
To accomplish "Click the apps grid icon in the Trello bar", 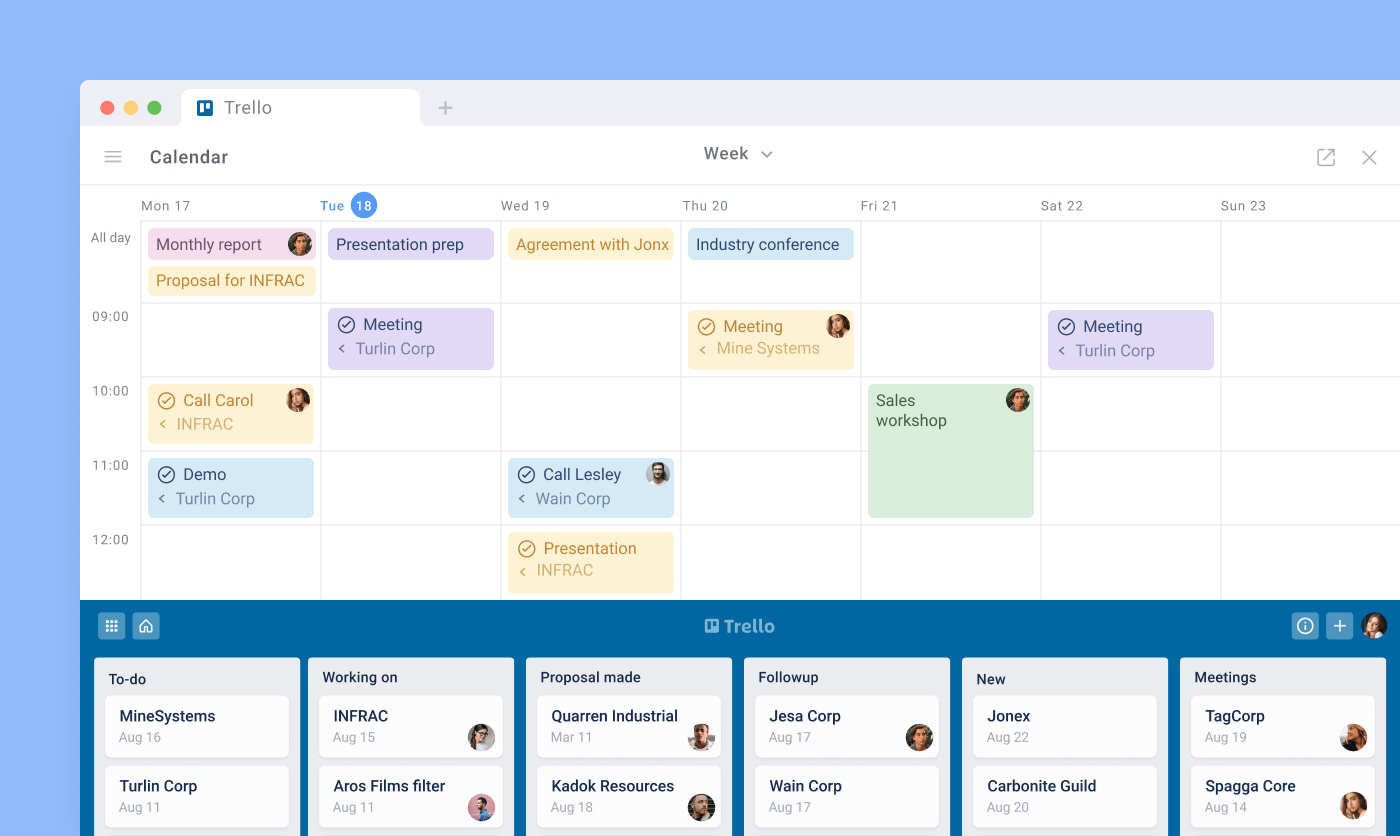I will [x=111, y=625].
